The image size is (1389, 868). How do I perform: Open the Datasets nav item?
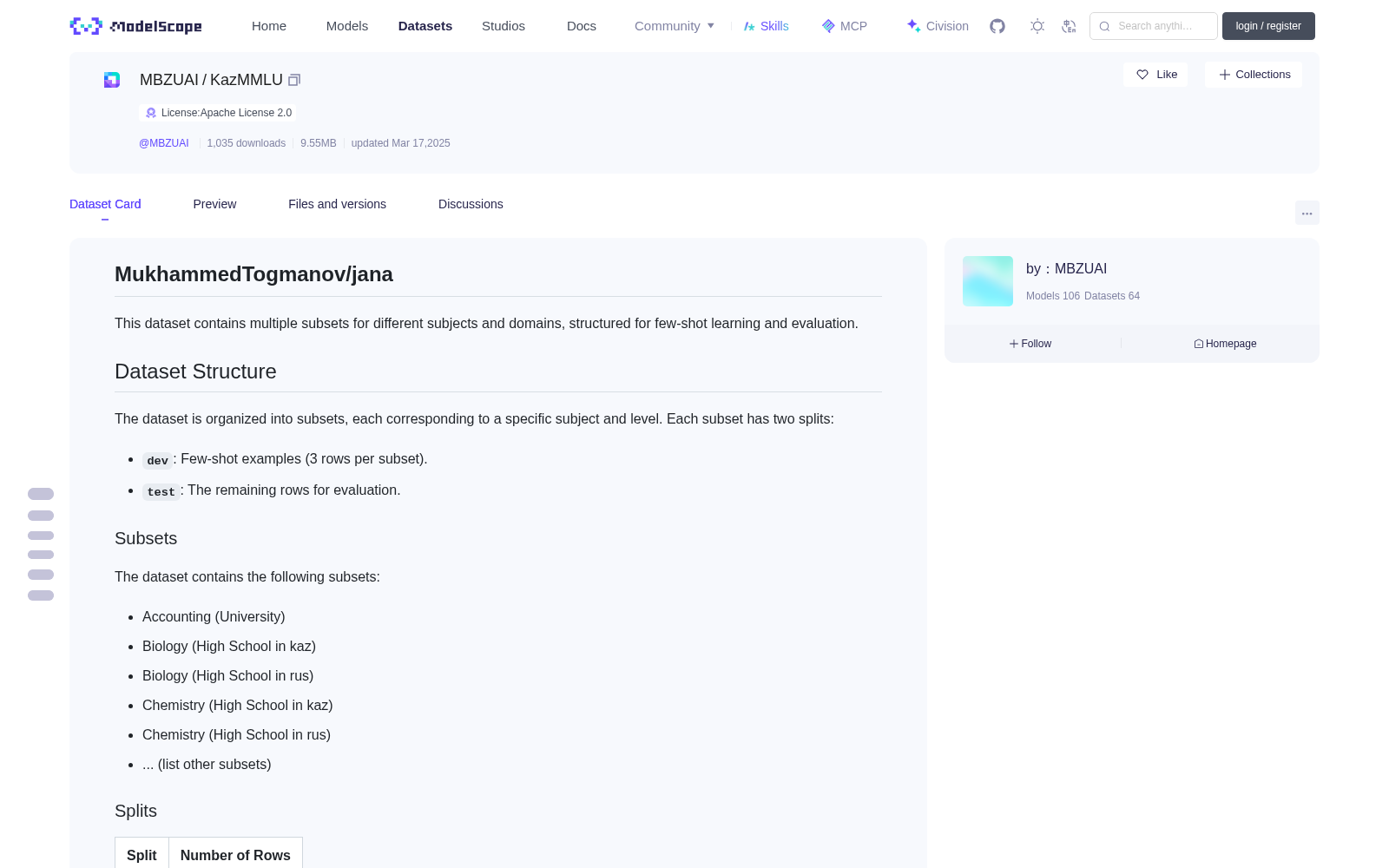[425, 26]
